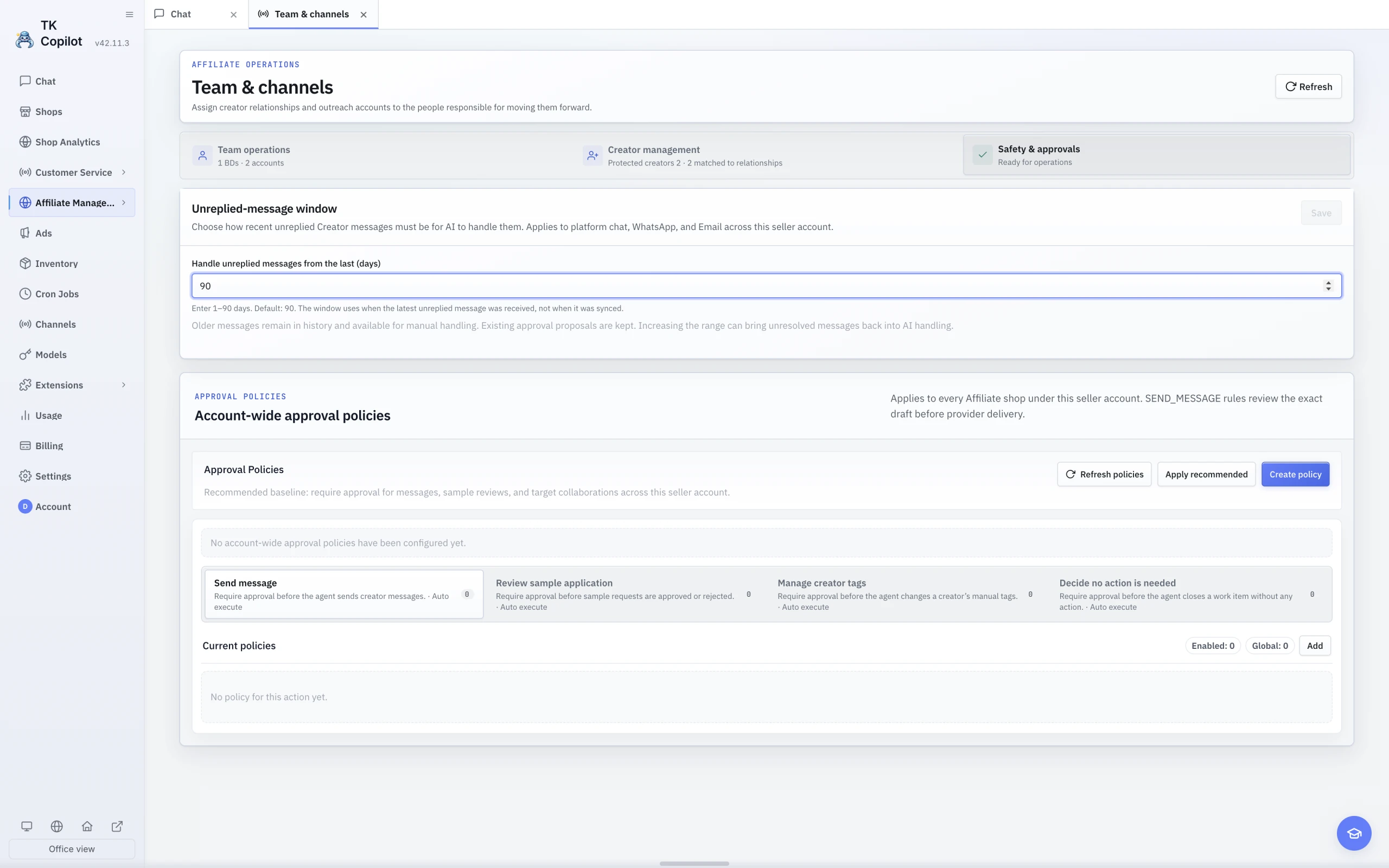
Task: Click Refresh policies
Action: (1104, 474)
